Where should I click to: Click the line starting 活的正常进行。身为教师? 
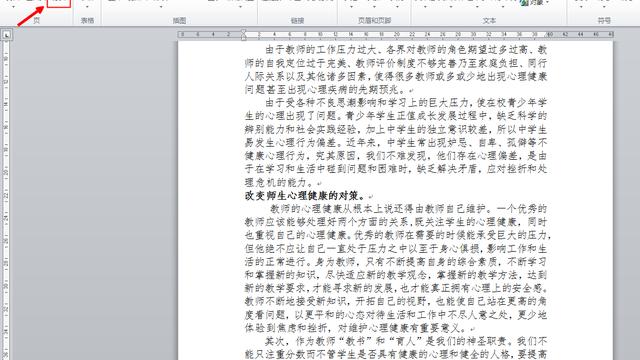coord(396,262)
